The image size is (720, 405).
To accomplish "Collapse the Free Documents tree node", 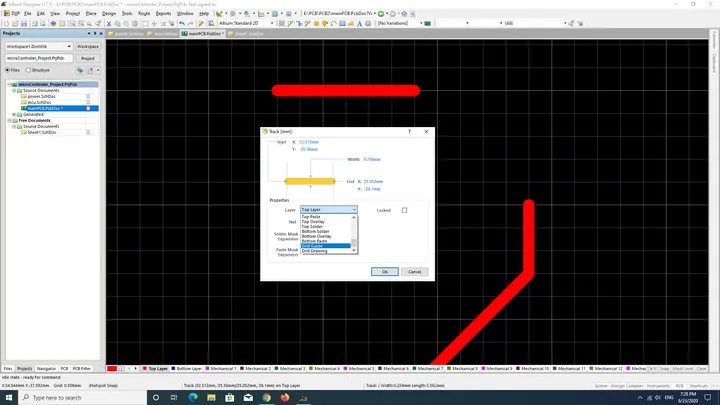I will coord(9,120).
